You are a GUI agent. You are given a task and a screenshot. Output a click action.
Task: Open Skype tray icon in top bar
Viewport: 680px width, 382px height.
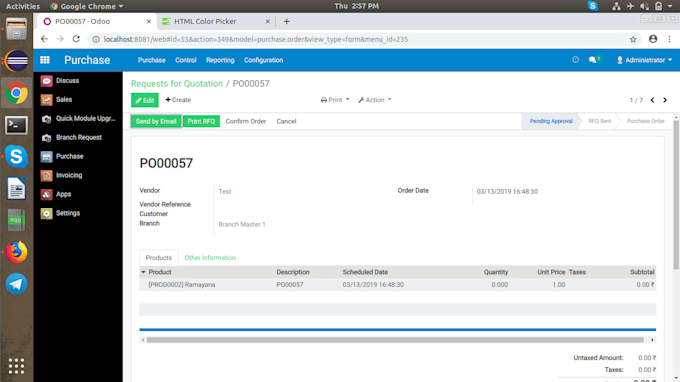592,6
